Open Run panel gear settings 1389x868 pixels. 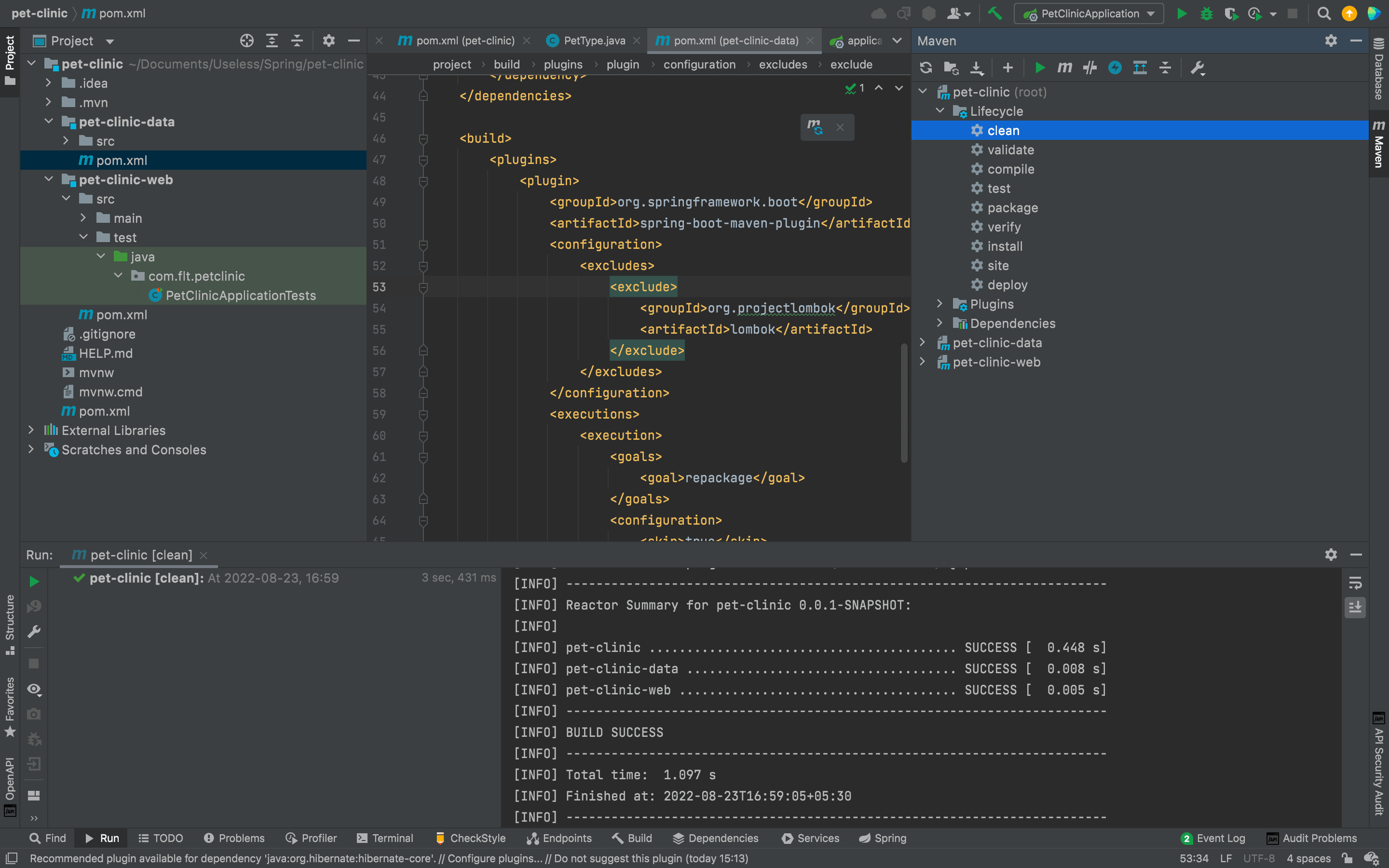[1331, 555]
